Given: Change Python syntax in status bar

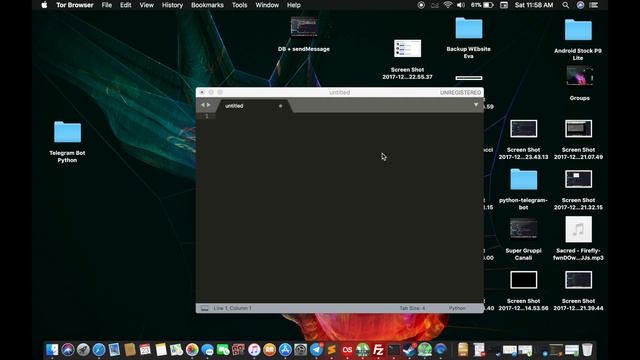Looking at the screenshot, I should tap(457, 308).
